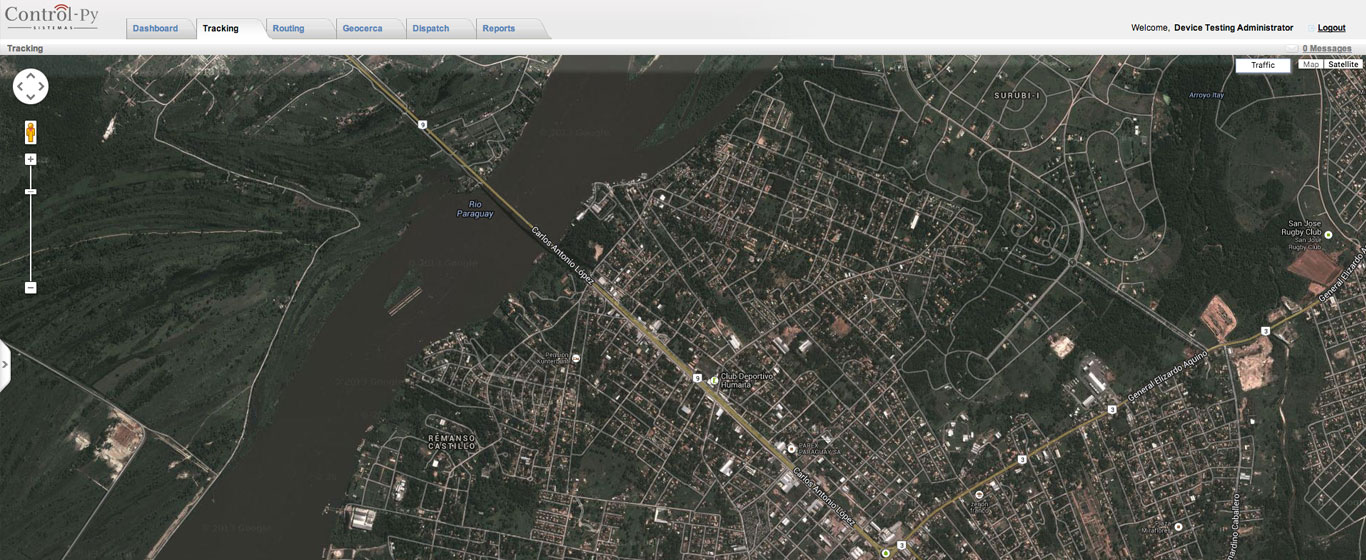The height and width of the screenshot is (560, 1366).
Task: Click the Control-Py Sistemas logo
Action: coord(52,17)
